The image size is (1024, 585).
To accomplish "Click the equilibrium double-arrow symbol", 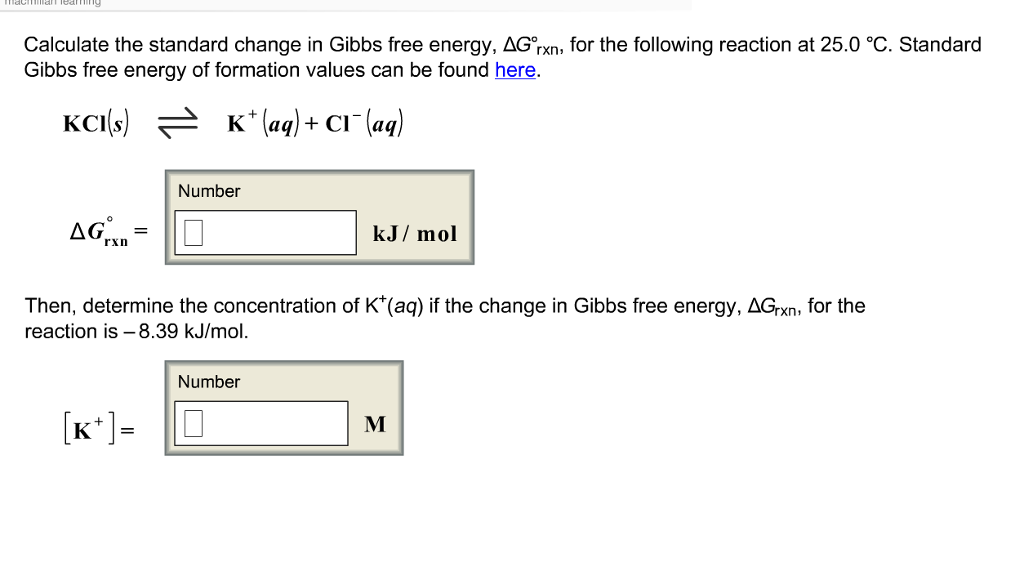I will pos(178,123).
